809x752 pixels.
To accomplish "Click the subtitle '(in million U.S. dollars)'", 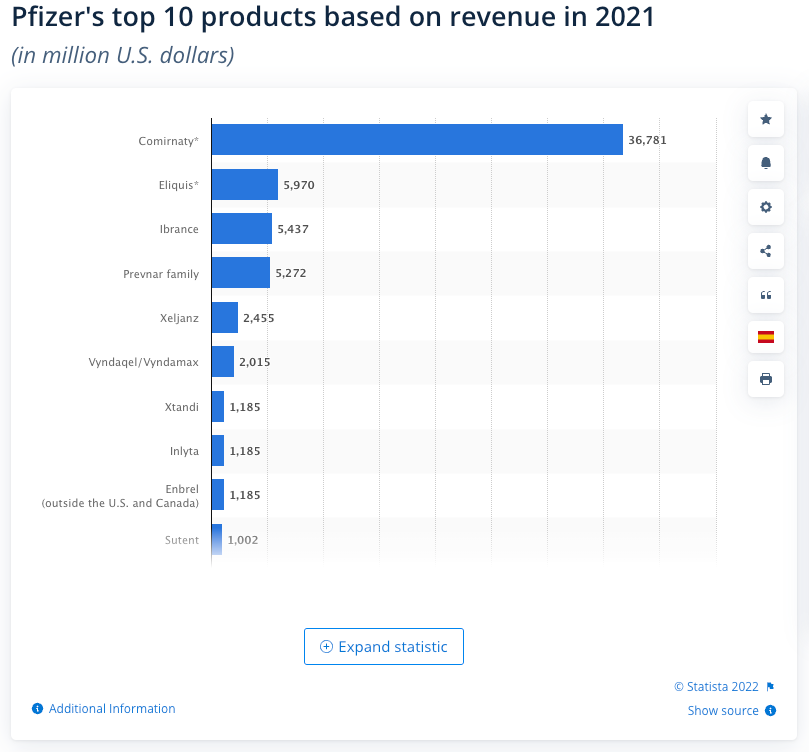I will point(123,55).
